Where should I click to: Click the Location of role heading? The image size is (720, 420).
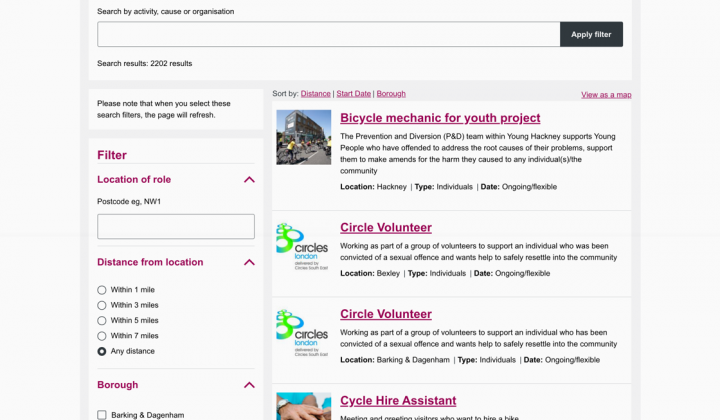[x=134, y=179]
